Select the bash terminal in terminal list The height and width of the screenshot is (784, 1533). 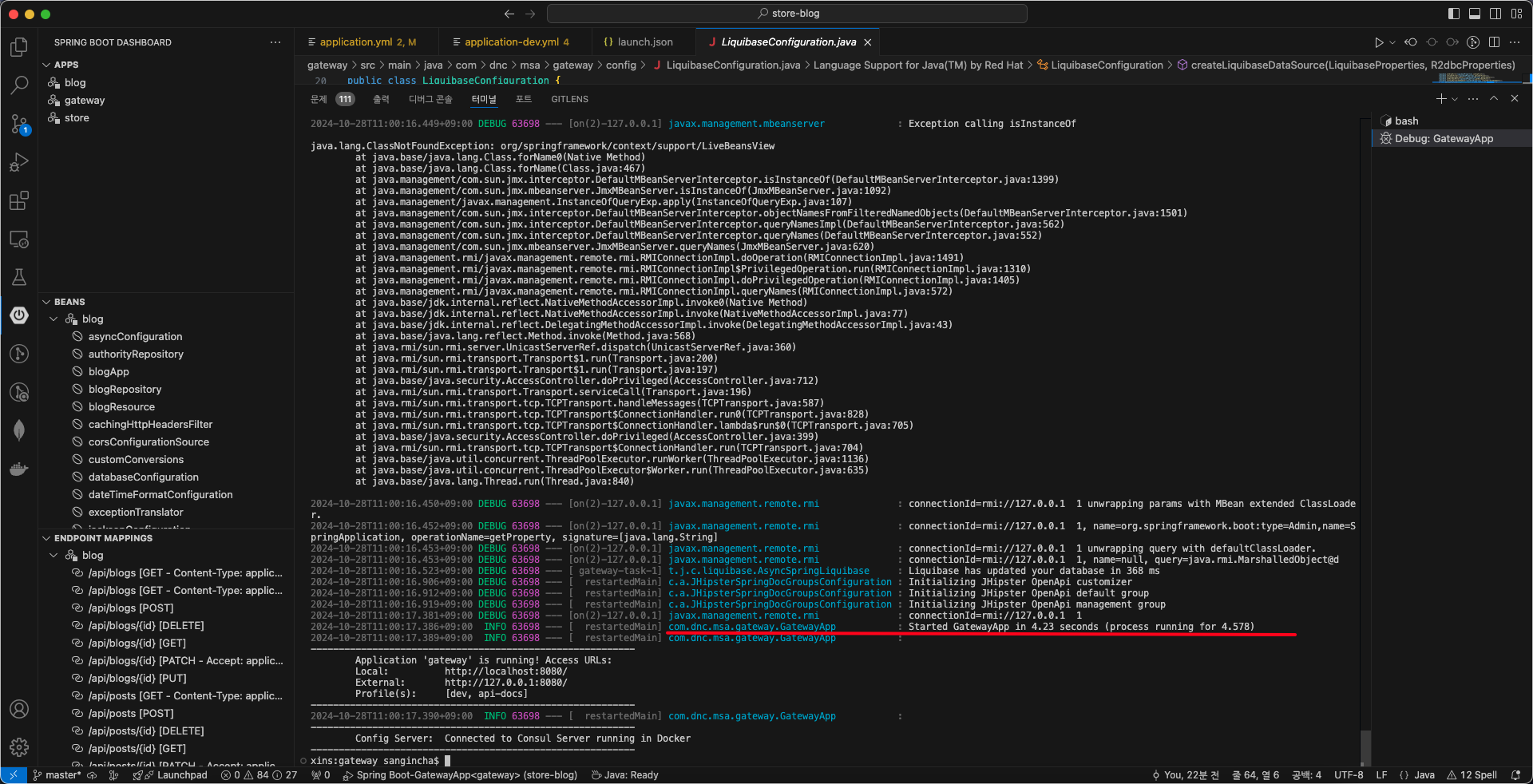tap(1452, 121)
